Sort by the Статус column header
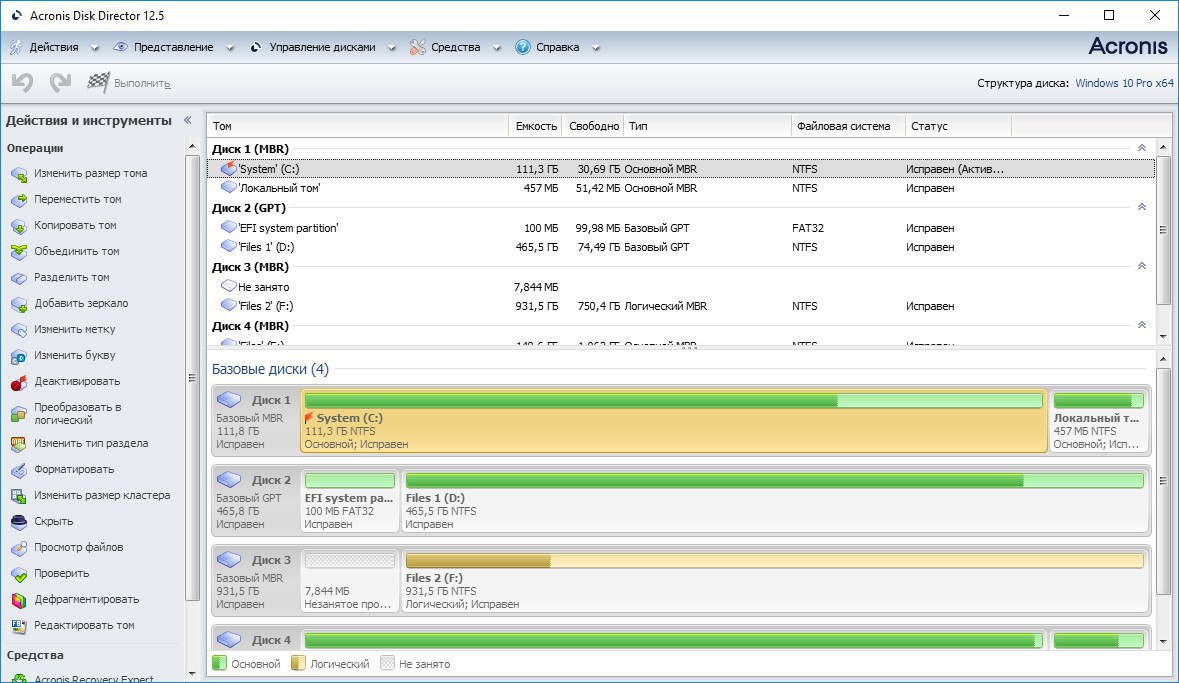The height and width of the screenshot is (683, 1179). [x=959, y=126]
